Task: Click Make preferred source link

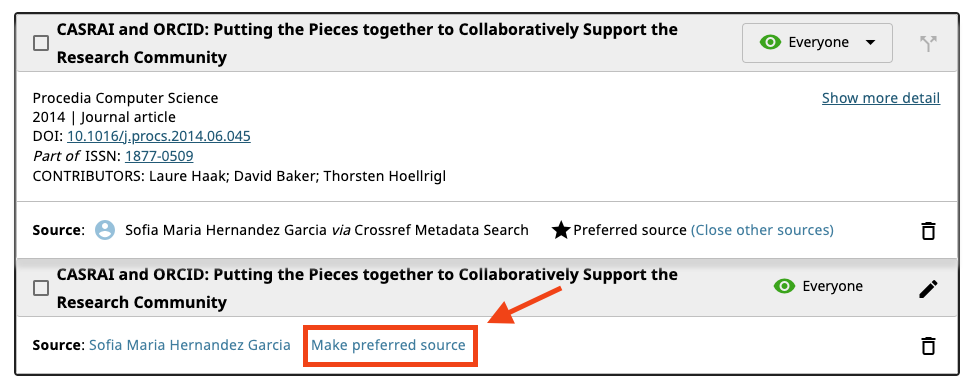Action: point(388,345)
